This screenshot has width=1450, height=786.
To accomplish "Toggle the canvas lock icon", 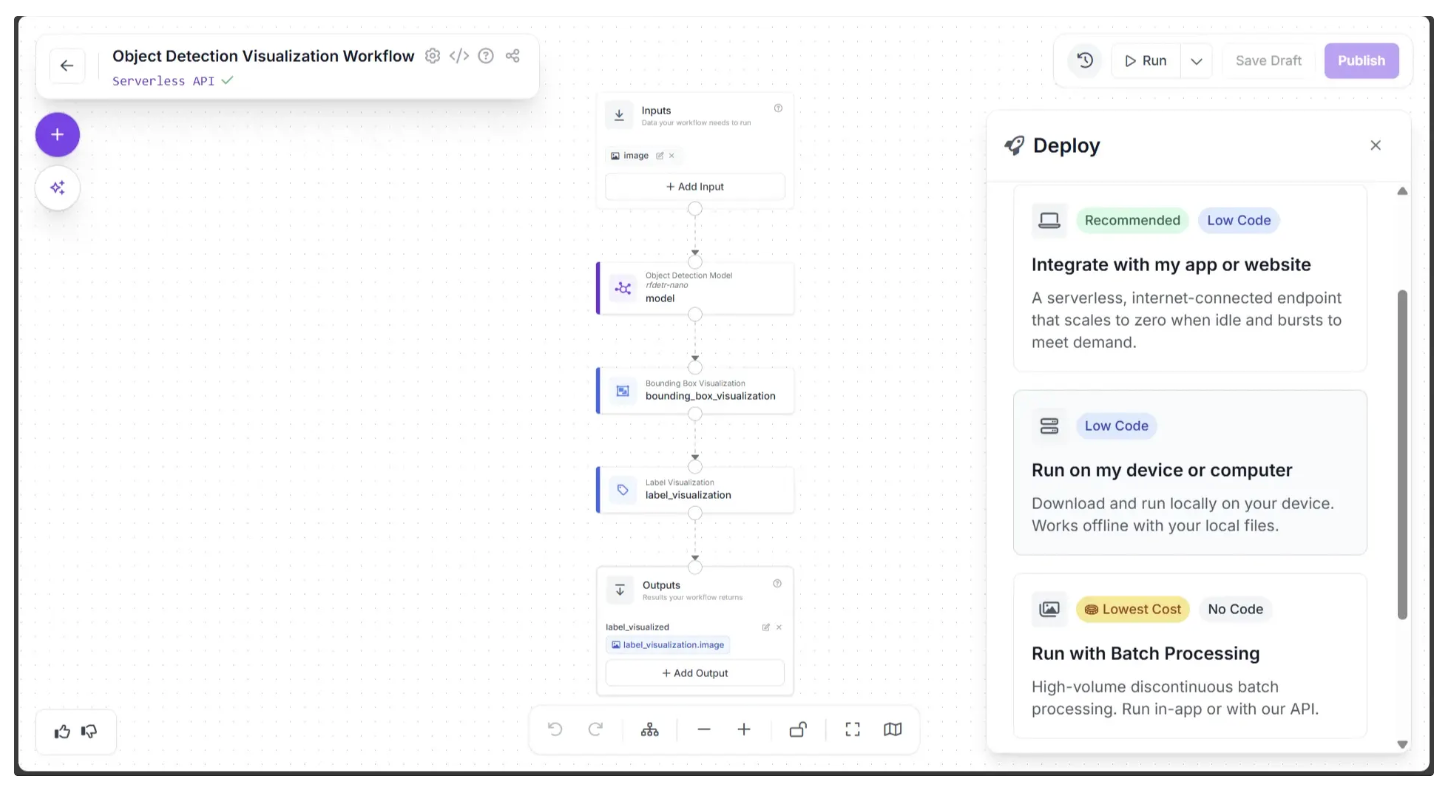I will click(x=798, y=730).
